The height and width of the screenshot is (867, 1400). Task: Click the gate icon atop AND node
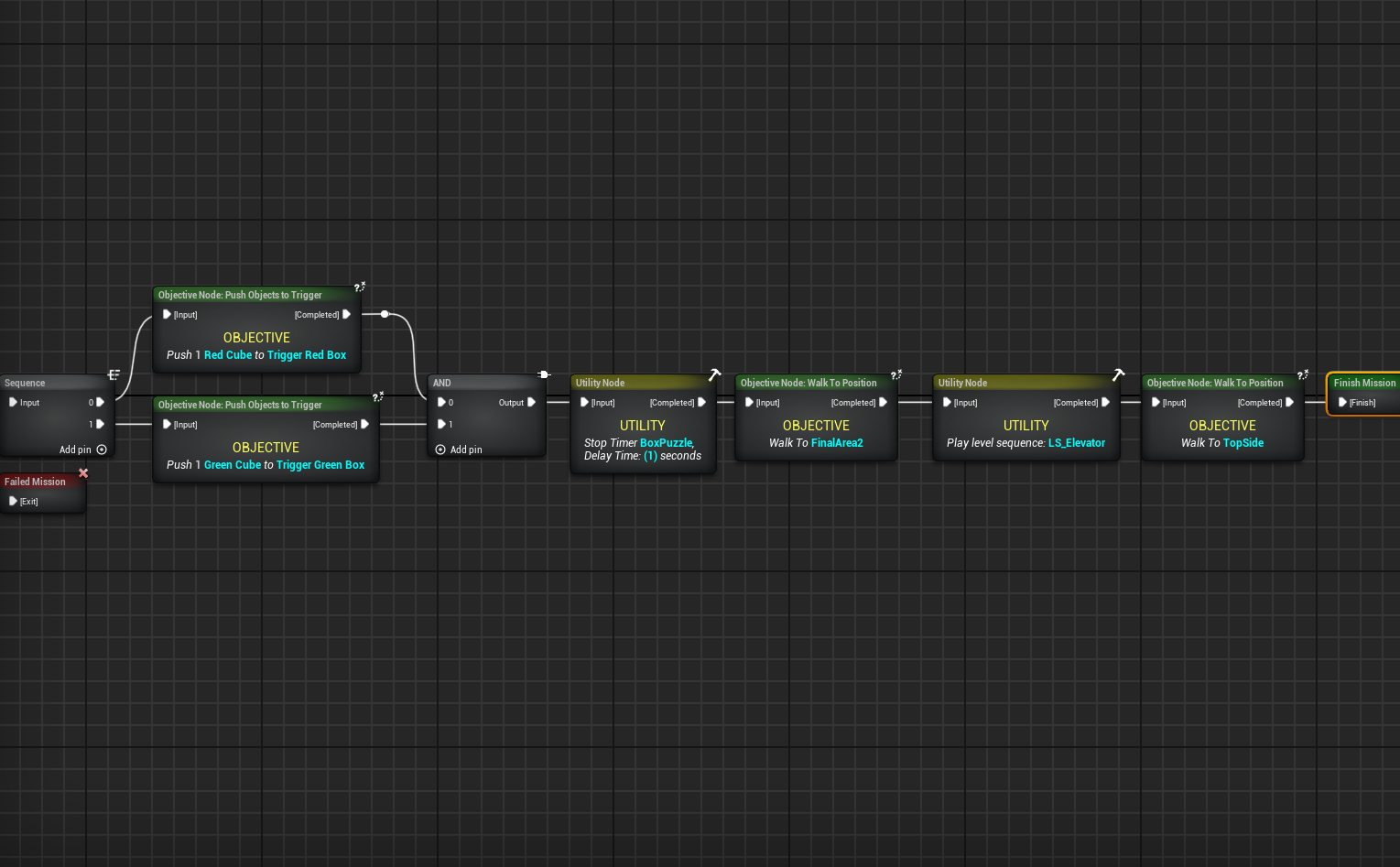(544, 374)
